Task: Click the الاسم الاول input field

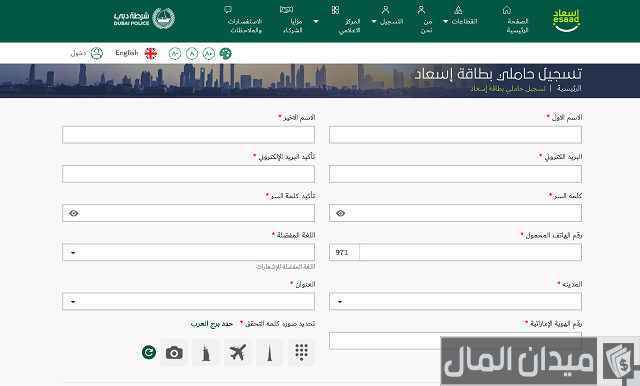Action: [x=455, y=135]
